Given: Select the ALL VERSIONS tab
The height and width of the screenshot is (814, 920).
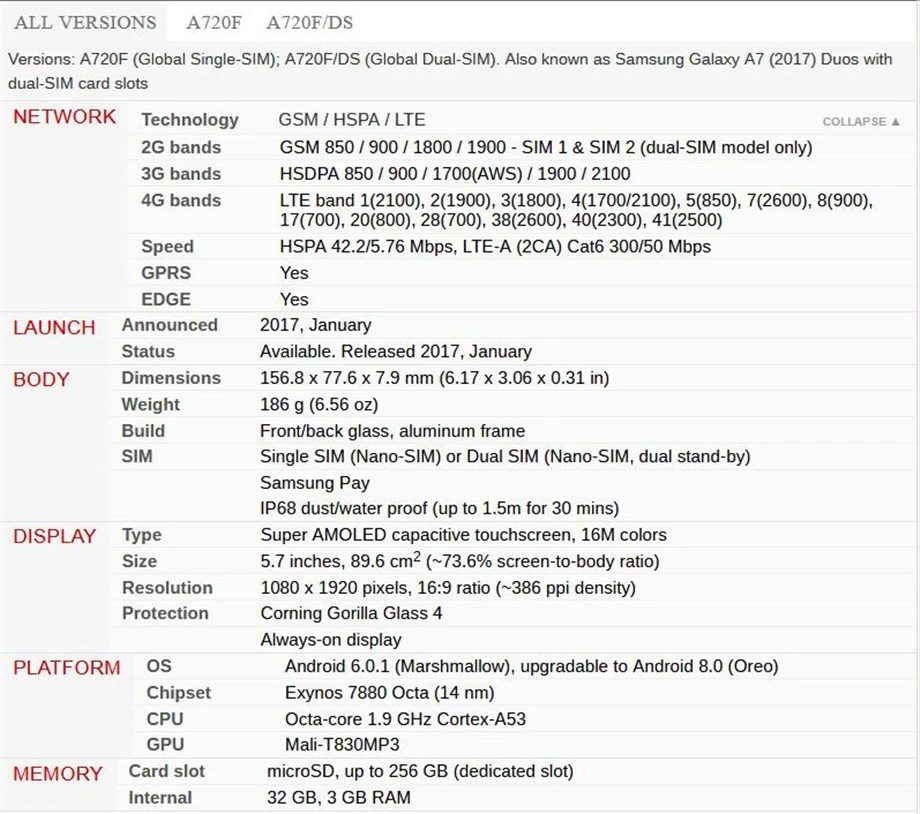Looking at the screenshot, I should coord(85,22).
